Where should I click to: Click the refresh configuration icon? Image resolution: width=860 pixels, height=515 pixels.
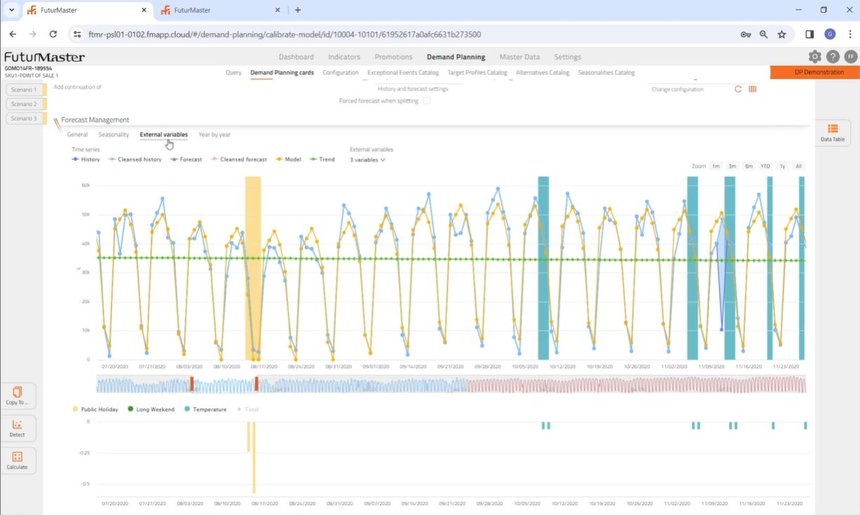[738, 89]
